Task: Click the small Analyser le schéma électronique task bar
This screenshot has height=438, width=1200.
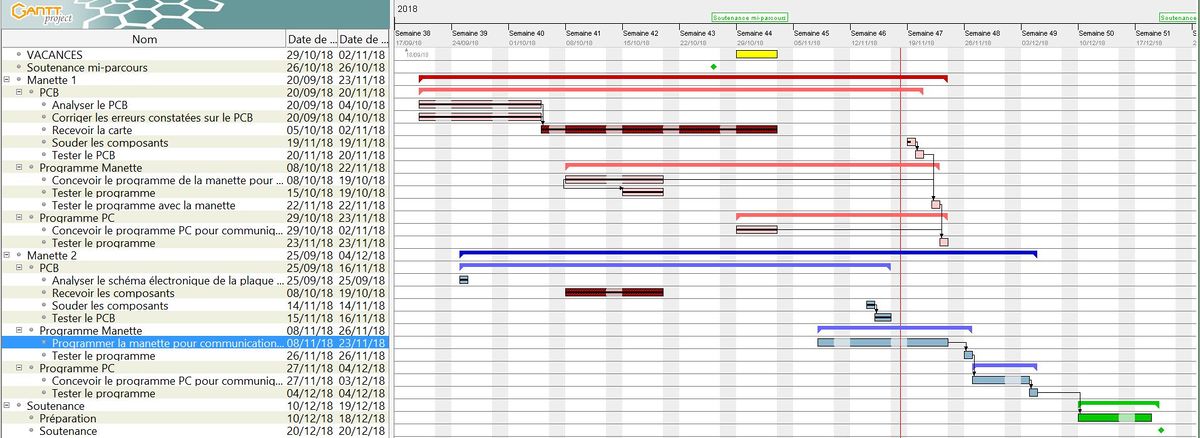Action: point(464,280)
